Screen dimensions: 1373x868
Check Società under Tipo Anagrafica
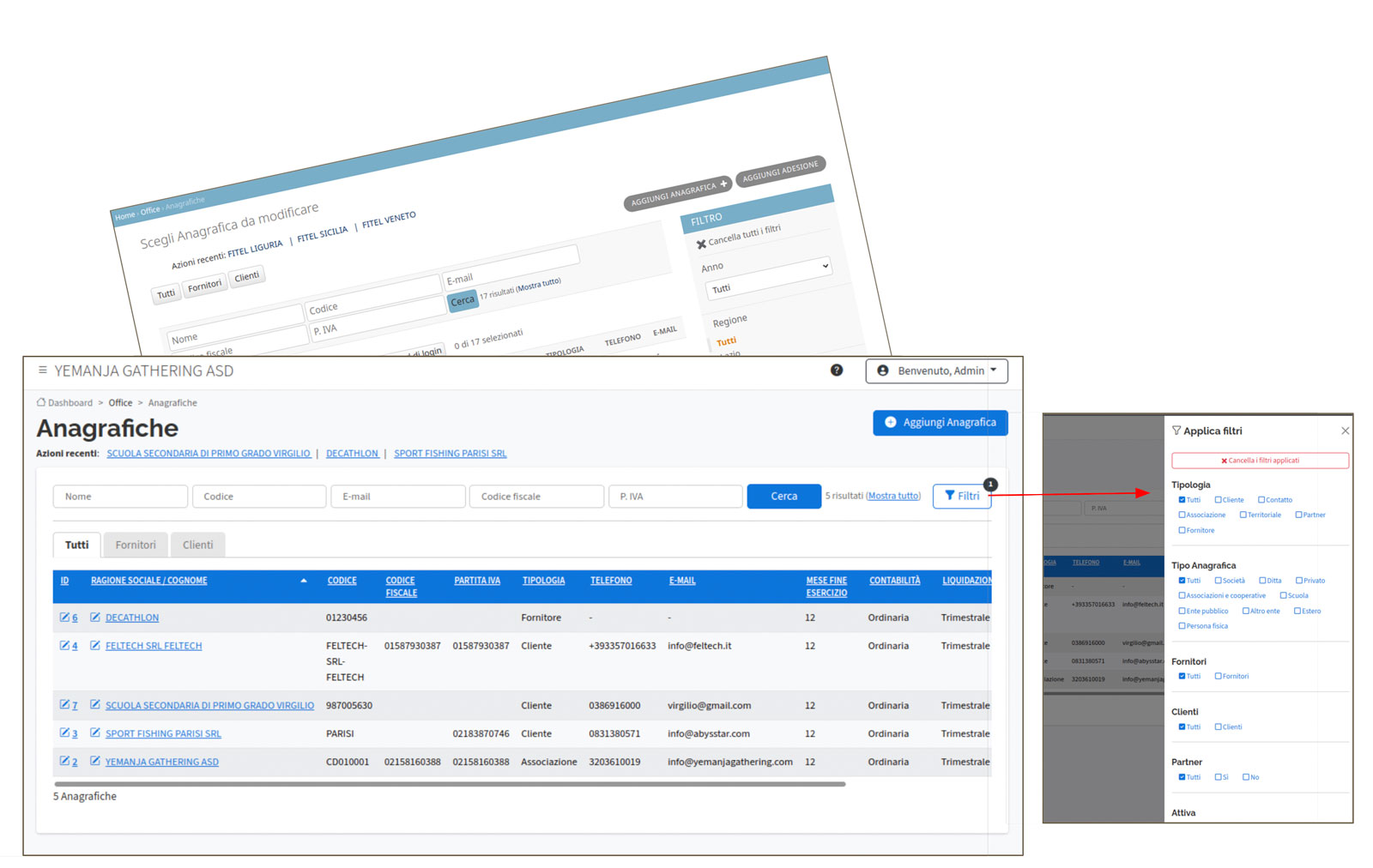click(x=1218, y=581)
